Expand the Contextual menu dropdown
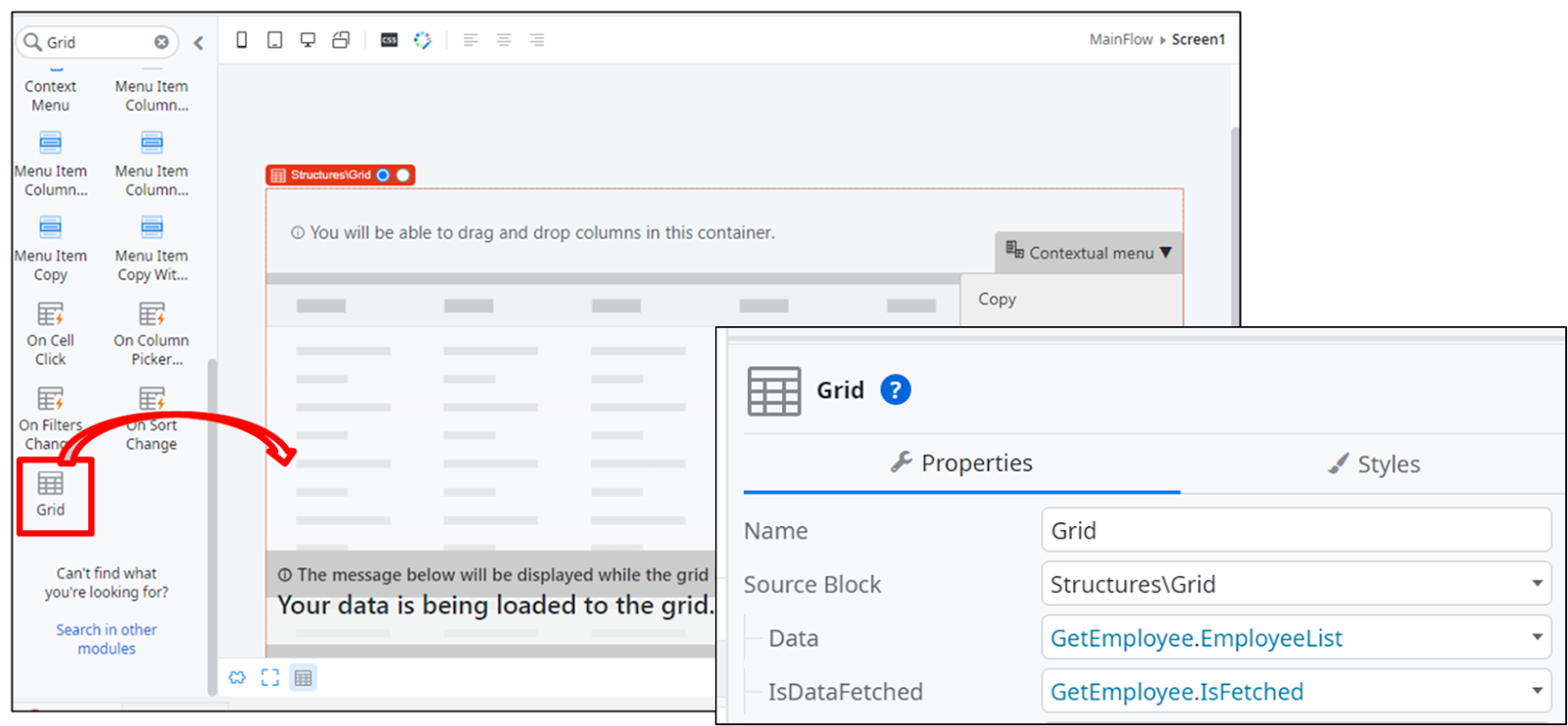This screenshot has width=1568, height=726. tap(1089, 253)
